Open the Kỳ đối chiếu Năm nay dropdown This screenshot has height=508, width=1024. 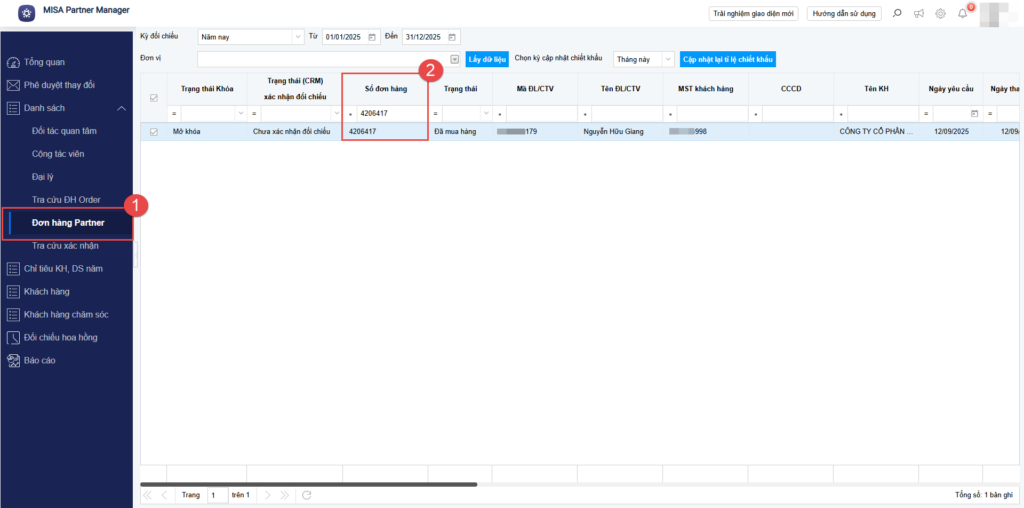(298, 37)
